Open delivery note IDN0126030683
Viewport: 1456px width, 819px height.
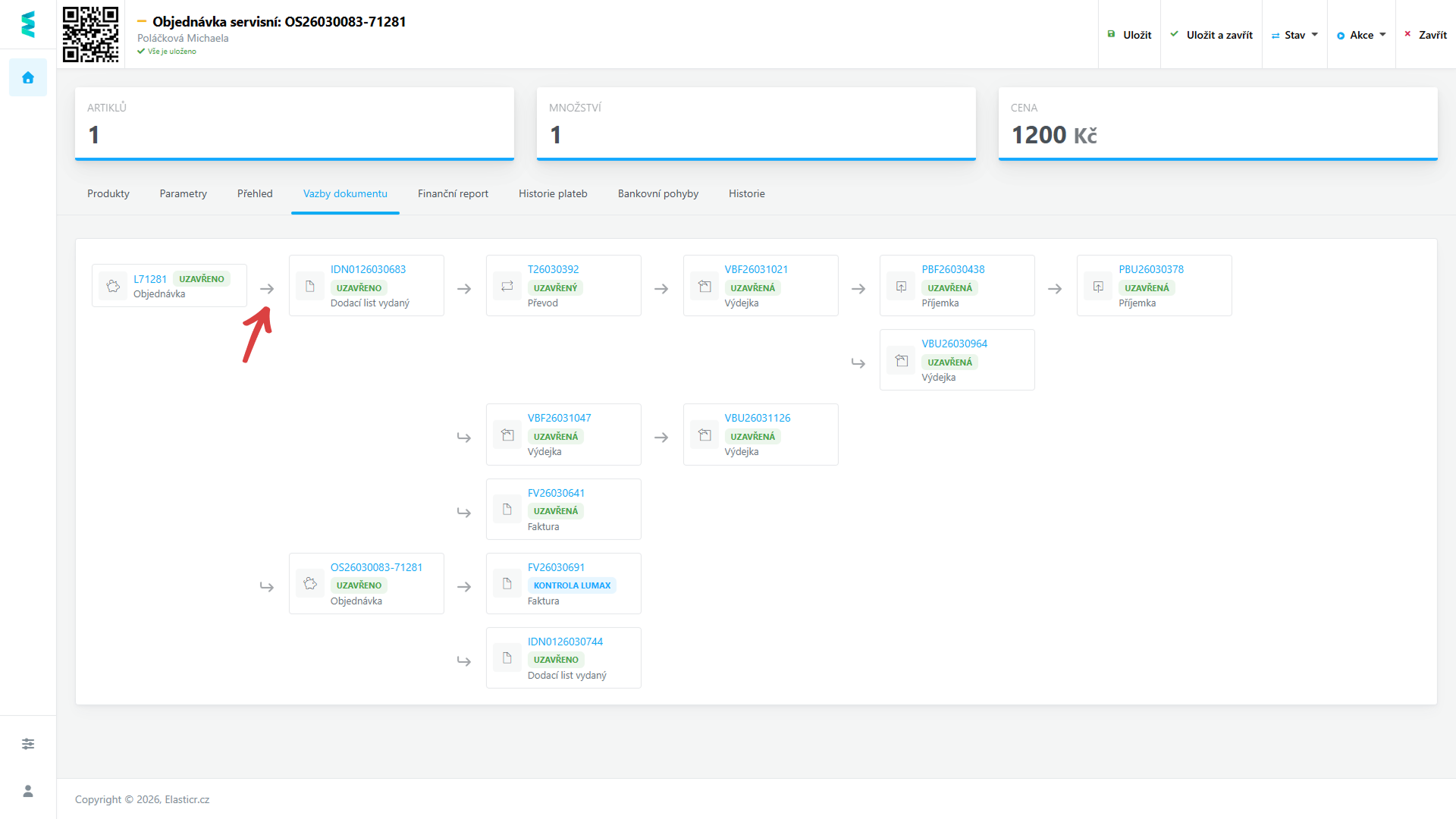click(x=368, y=269)
